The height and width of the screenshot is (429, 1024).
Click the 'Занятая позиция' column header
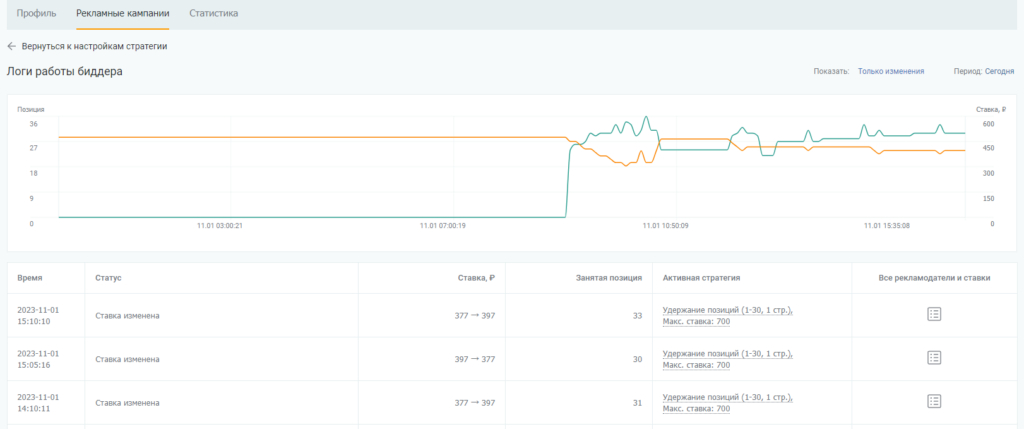coord(609,278)
